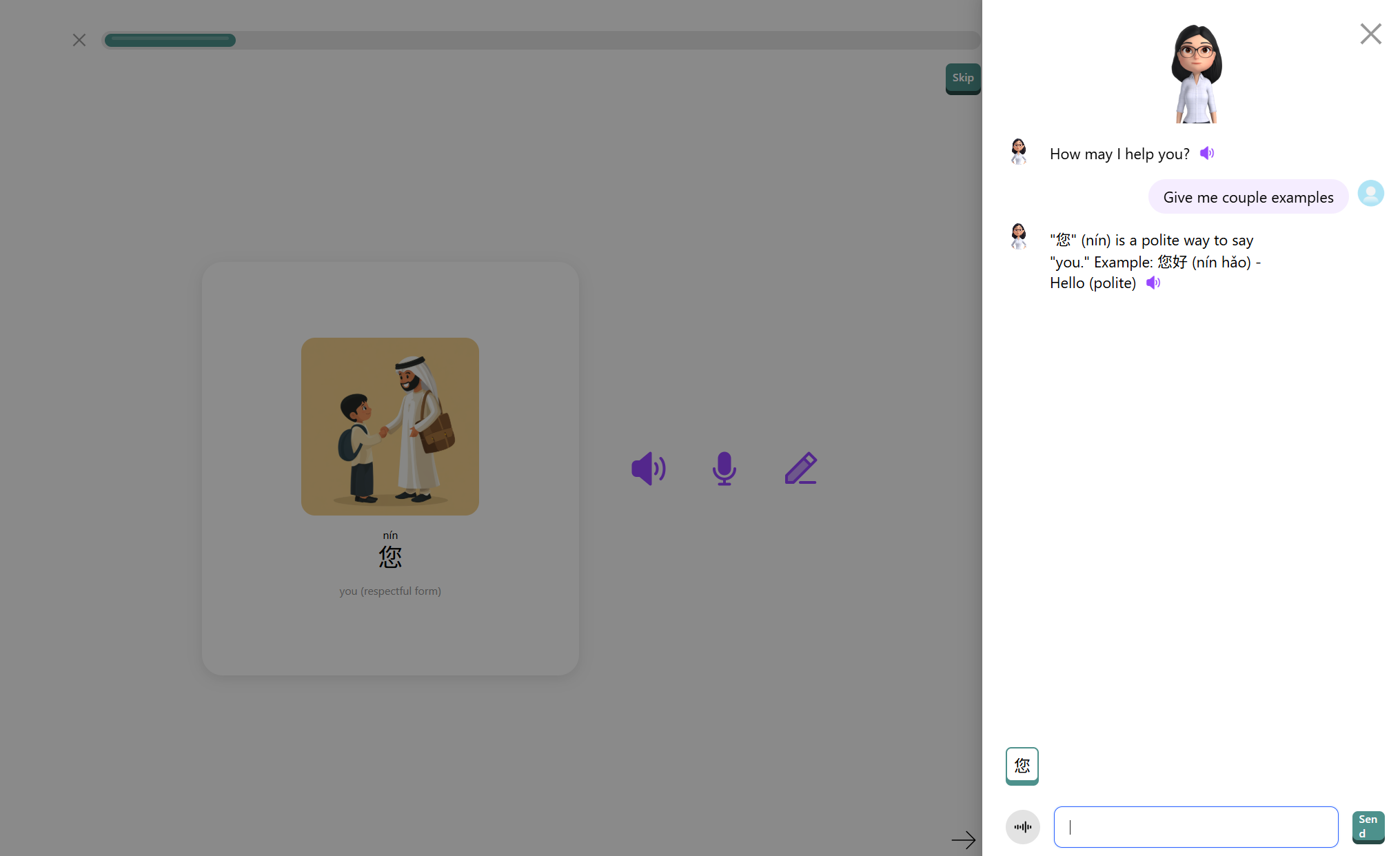Click the user profile avatar in the chat
Viewport: 1400px width, 856px height.
pos(1370,193)
